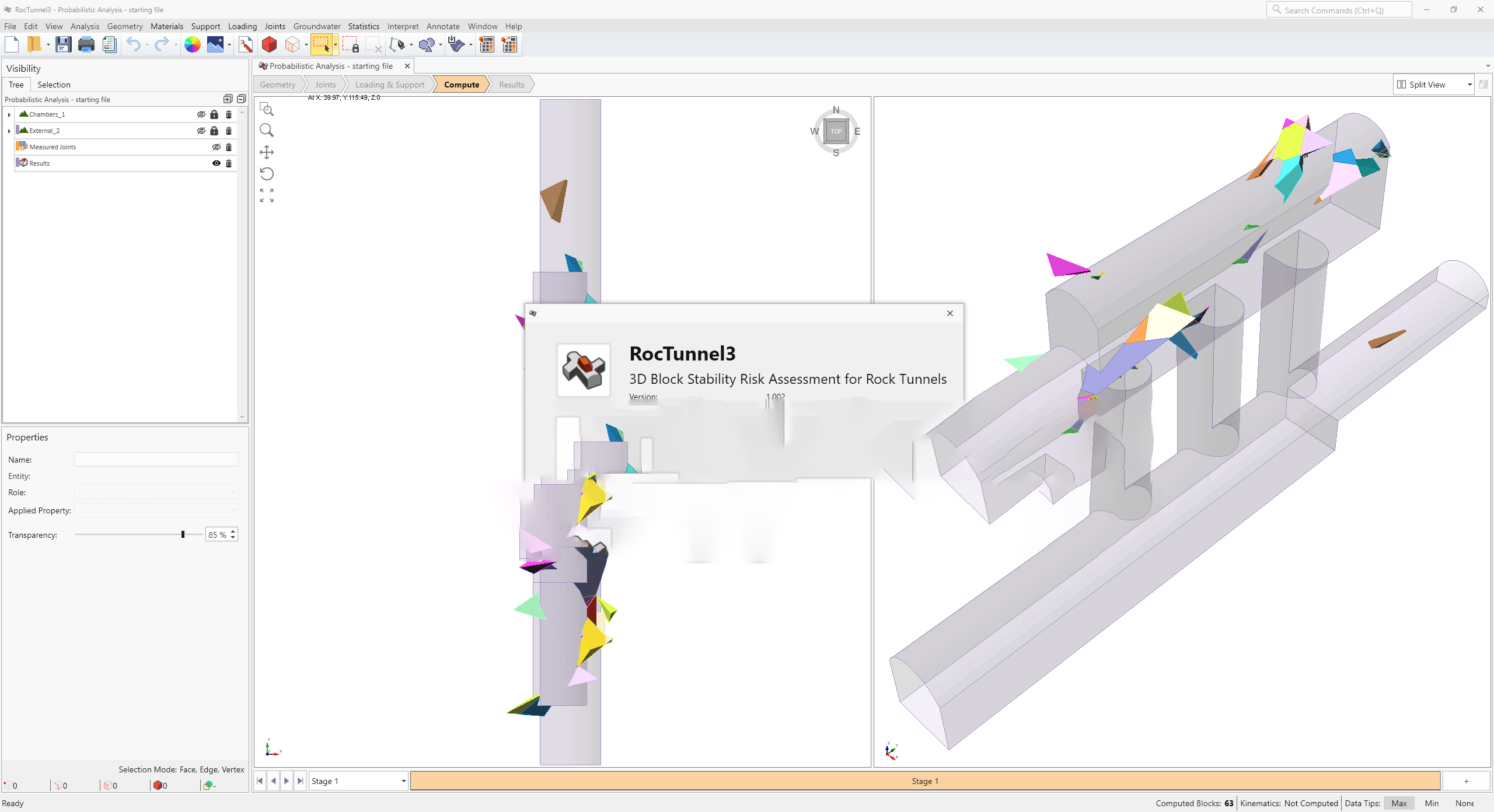Open the Stage 1 dropdown
The height and width of the screenshot is (812, 1494).
pyautogui.click(x=403, y=781)
